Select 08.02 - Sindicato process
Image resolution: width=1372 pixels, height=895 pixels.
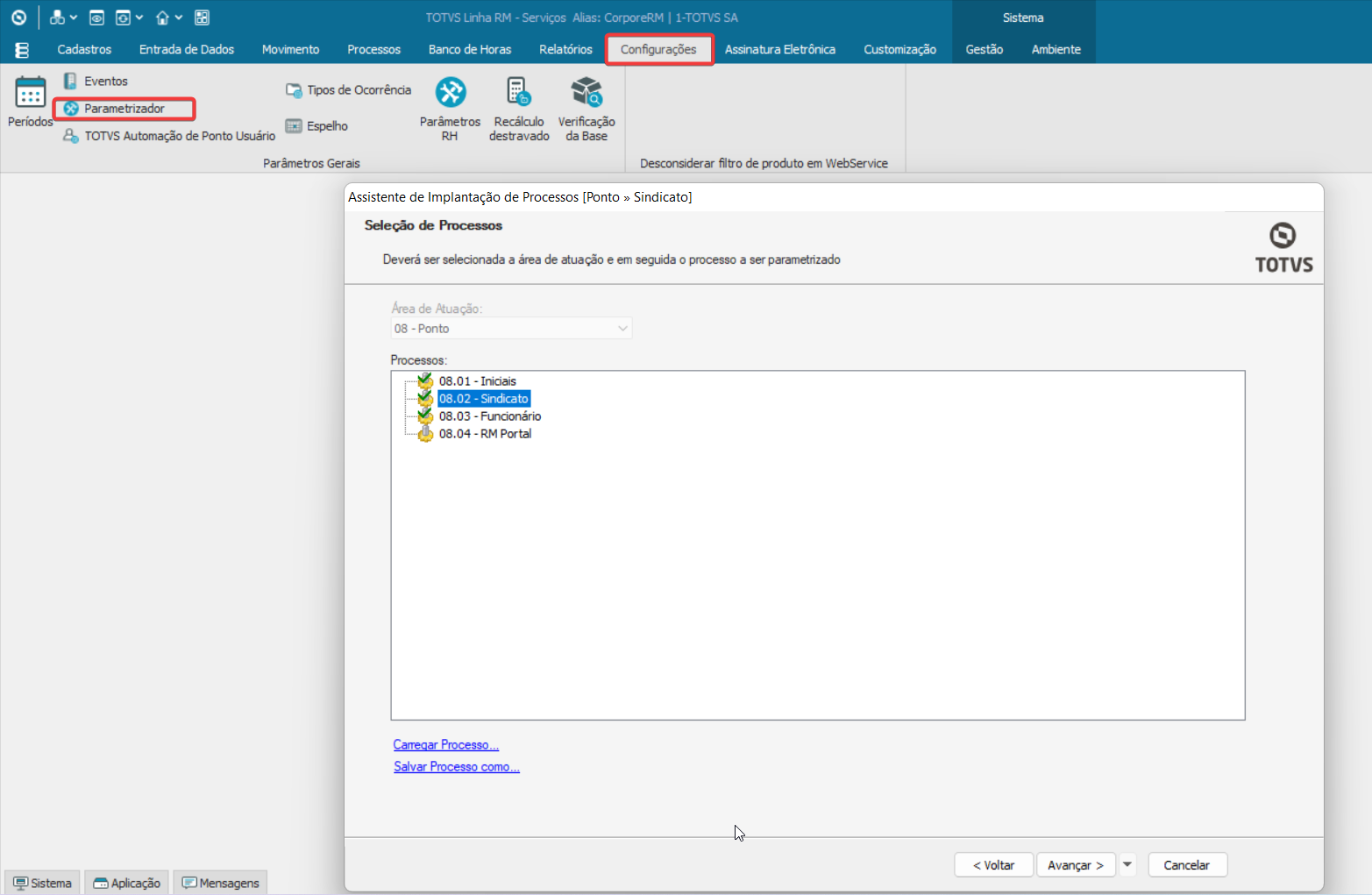(x=484, y=399)
